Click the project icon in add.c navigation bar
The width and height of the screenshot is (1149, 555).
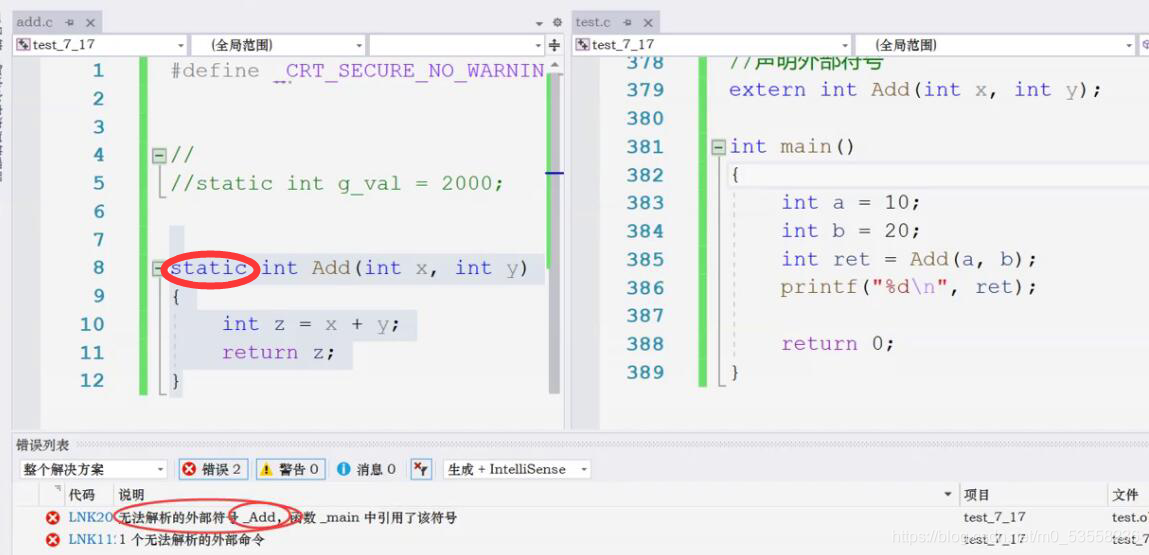click(23, 45)
